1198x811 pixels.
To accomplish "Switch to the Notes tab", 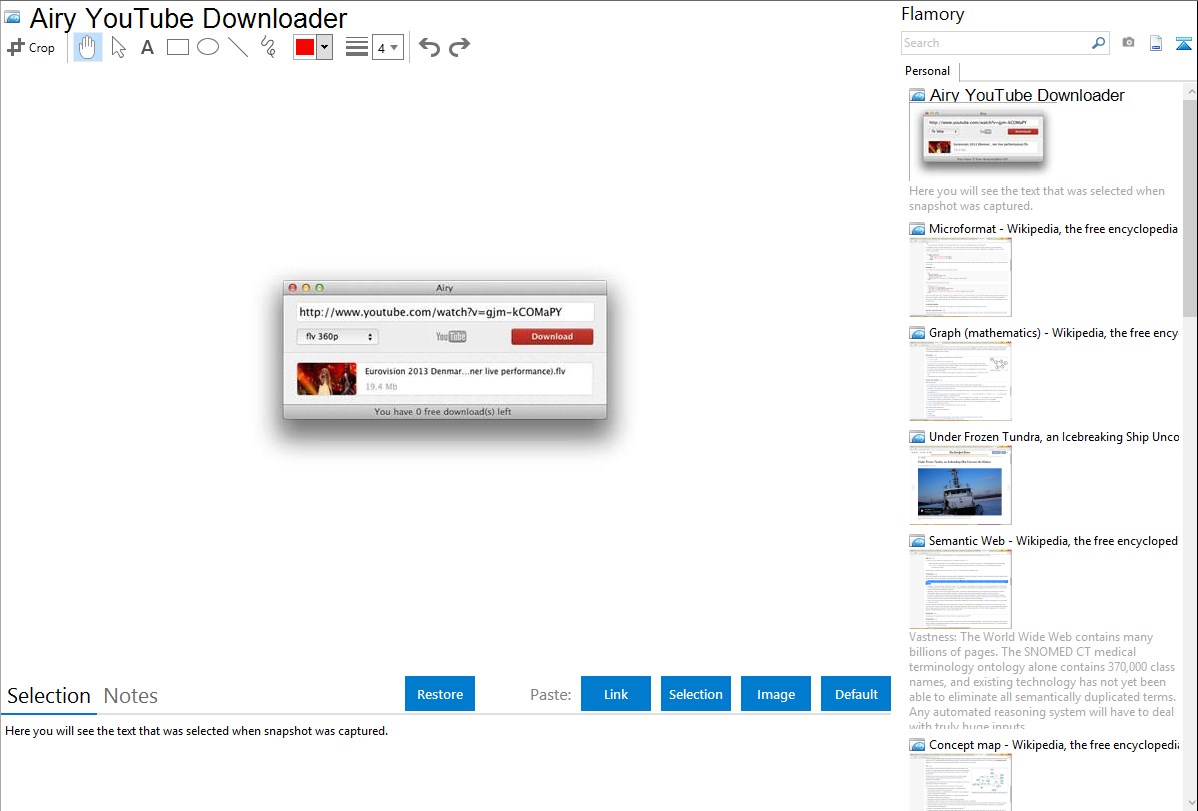I will (131, 696).
